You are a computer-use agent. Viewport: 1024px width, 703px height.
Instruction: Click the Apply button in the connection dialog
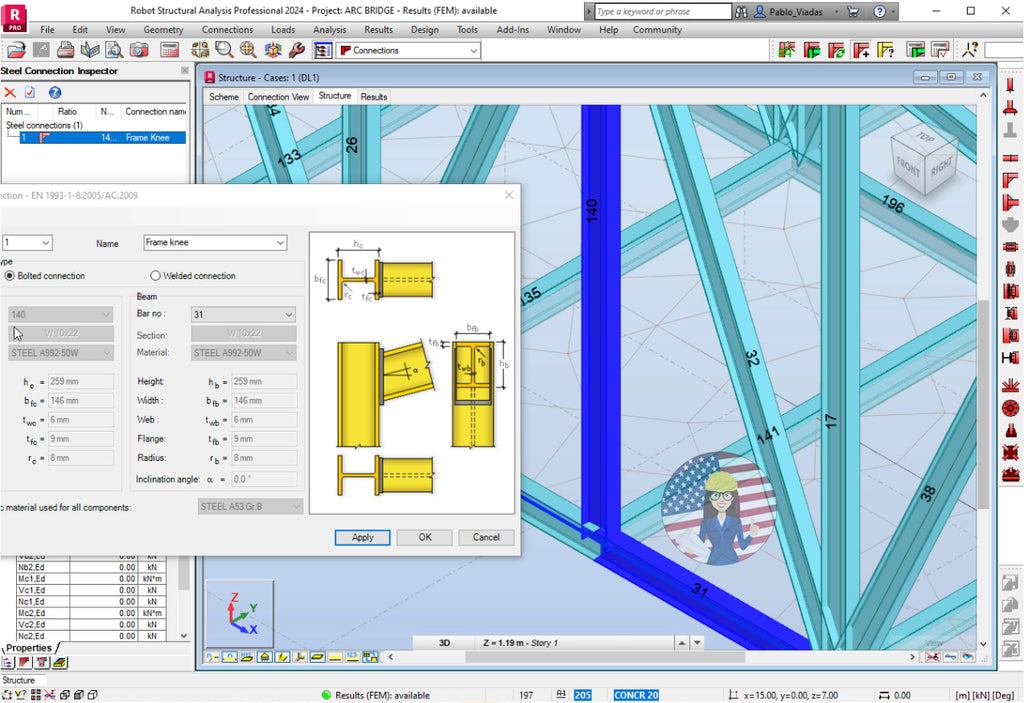pos(362,537)
